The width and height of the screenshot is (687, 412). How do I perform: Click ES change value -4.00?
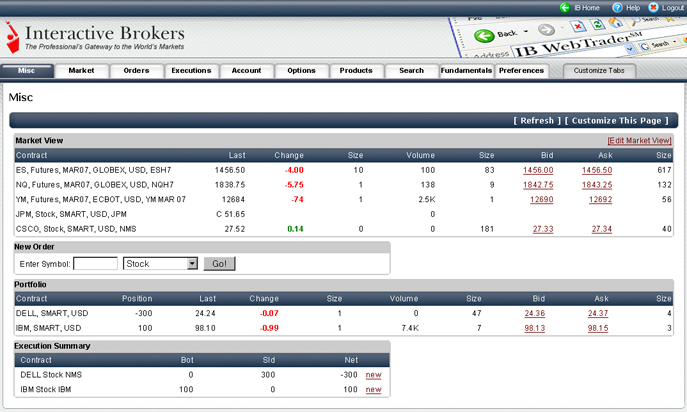tap(294, 170)
